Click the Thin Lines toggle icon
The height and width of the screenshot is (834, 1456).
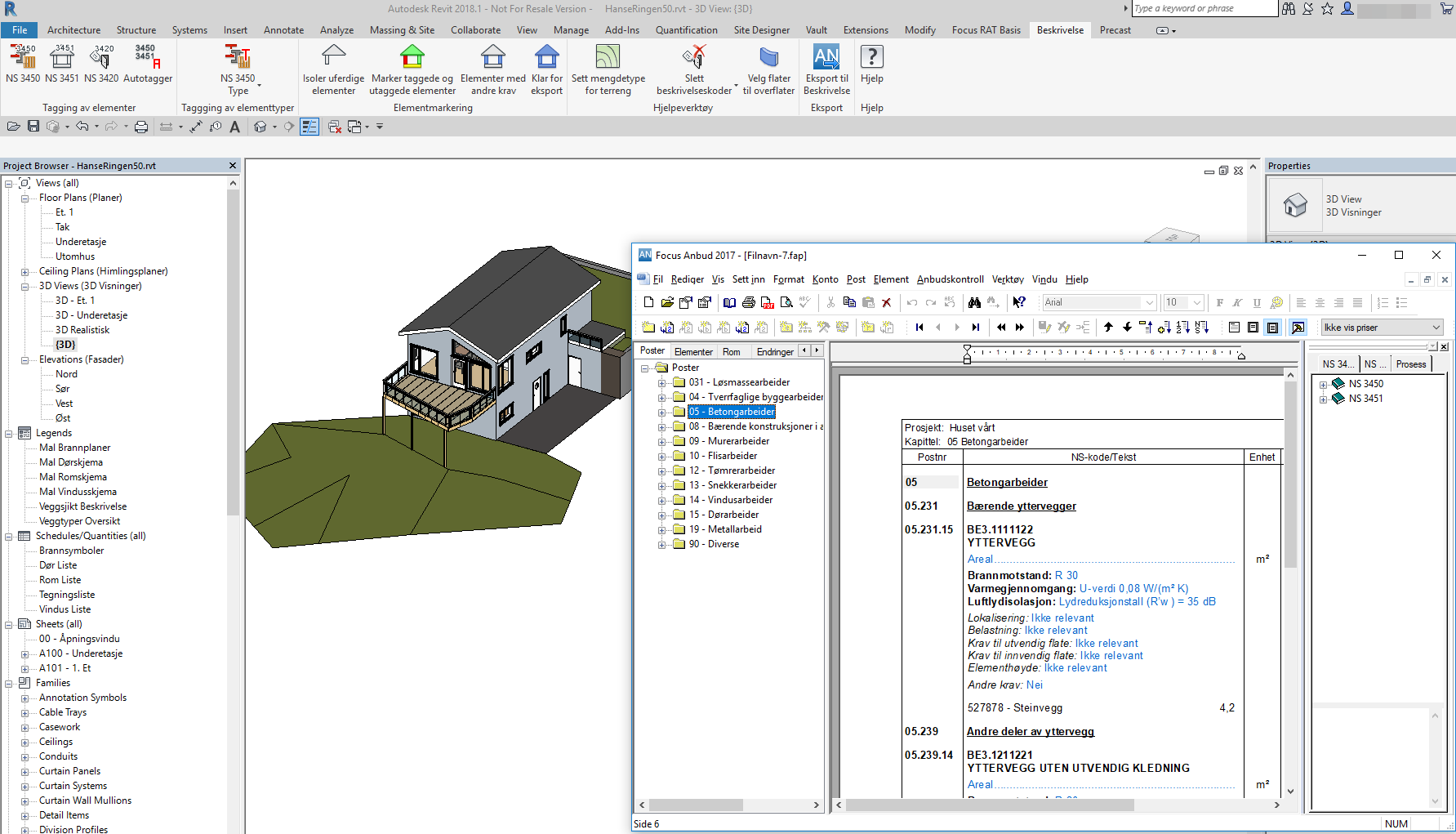309,127
